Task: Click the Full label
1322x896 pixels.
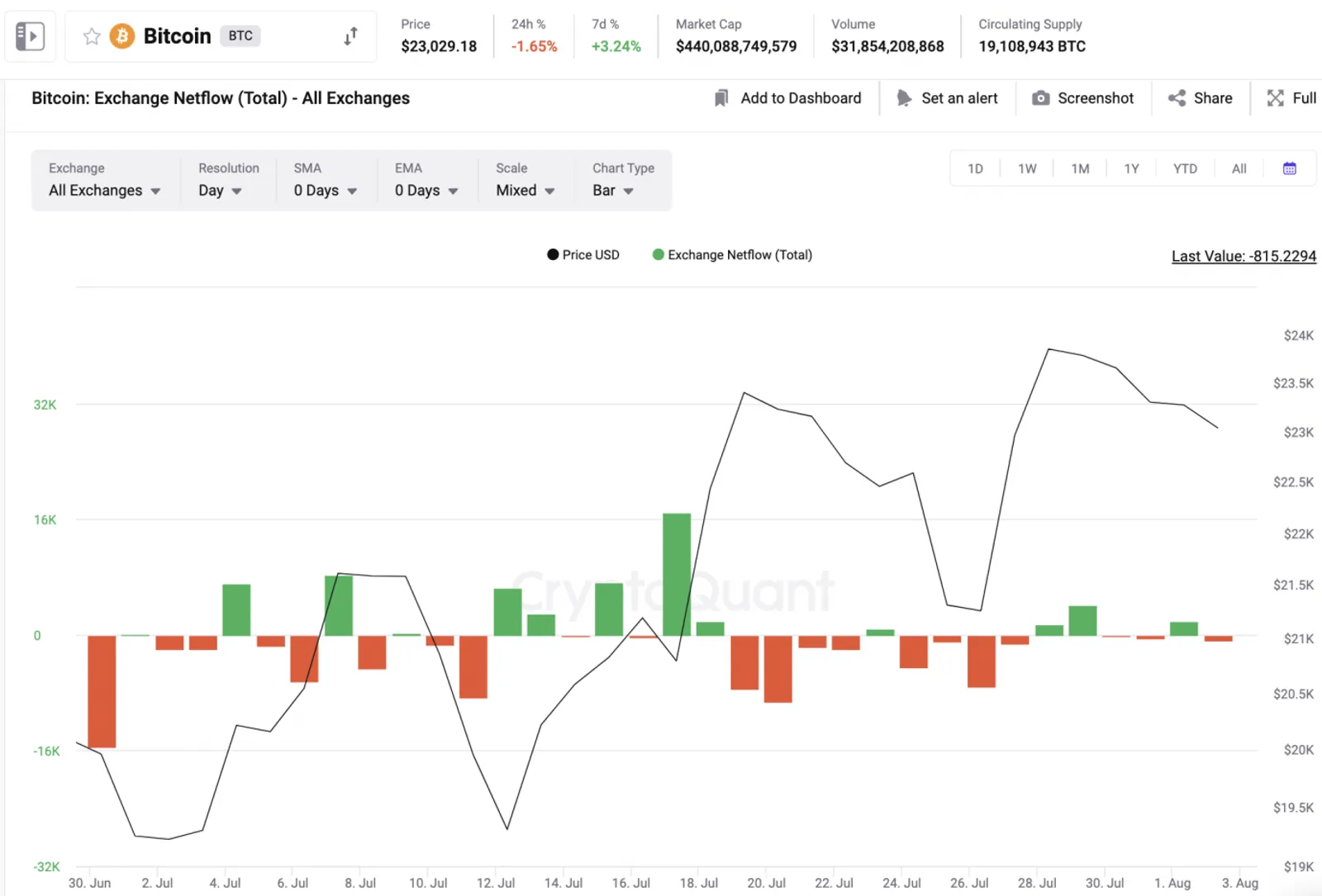Action: 1304,98
